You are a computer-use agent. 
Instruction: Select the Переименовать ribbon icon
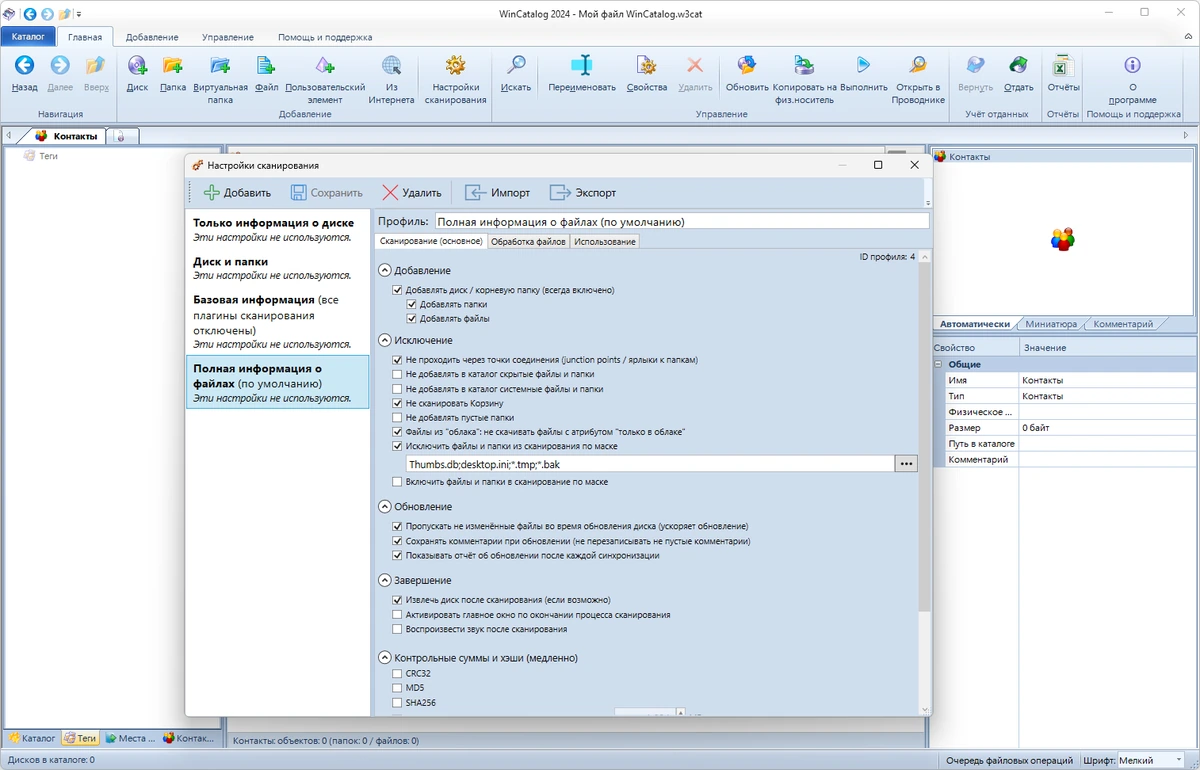point(582,66)
